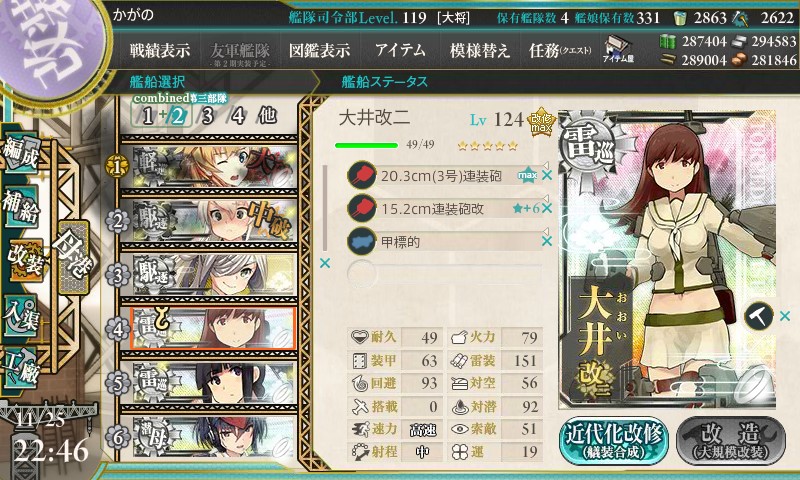Open the 入渠 docking sidebar icon
The width and height of the screenshot is (800, 480).
point(20,316)
